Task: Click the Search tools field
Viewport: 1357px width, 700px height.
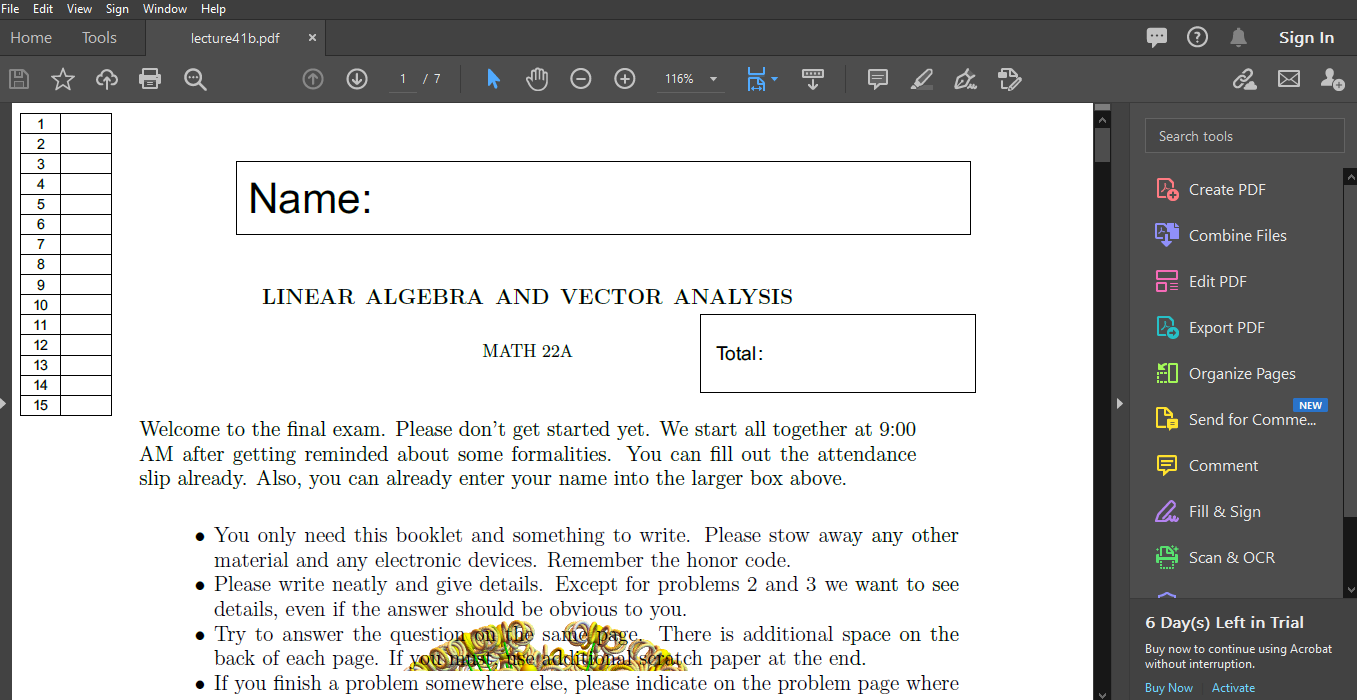Action: click(1244, 136)
